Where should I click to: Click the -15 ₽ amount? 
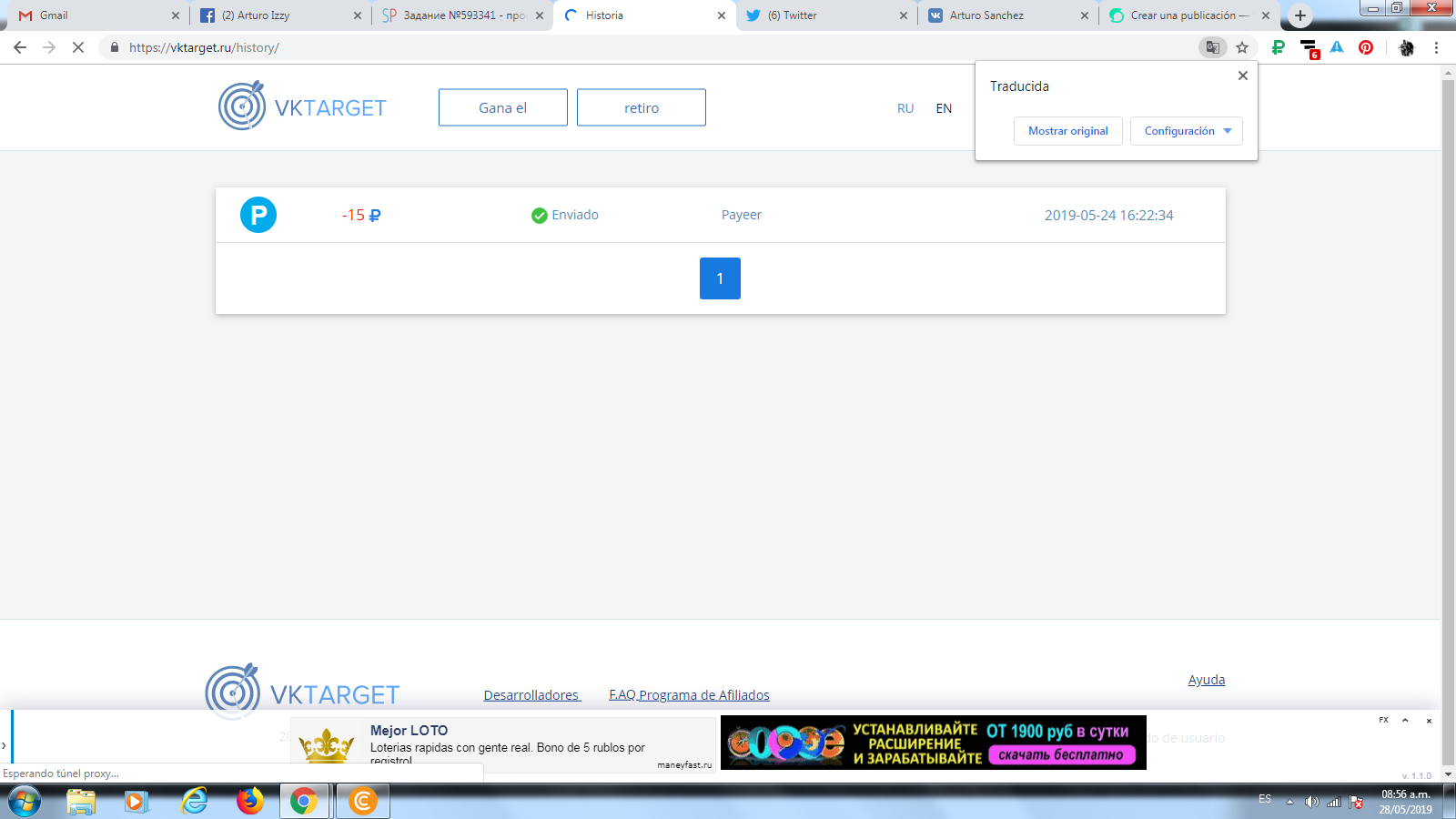coord(361,215)
